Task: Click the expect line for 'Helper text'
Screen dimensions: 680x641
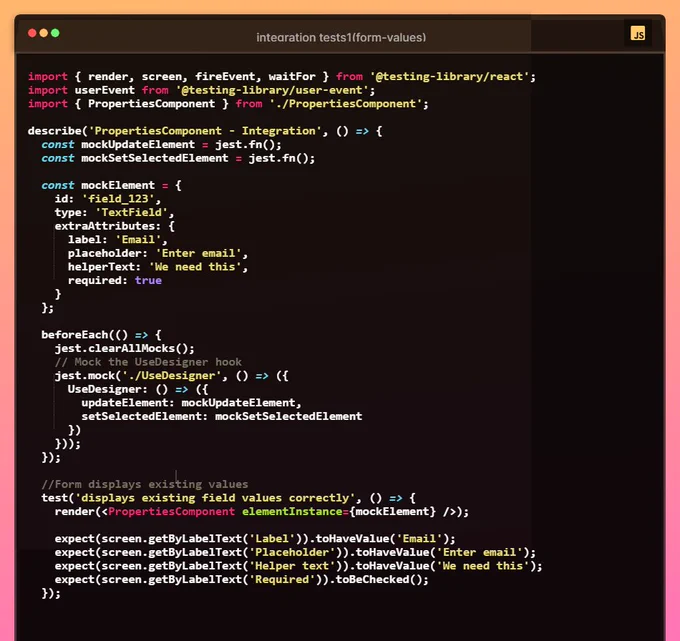Action: coord(298,566)
